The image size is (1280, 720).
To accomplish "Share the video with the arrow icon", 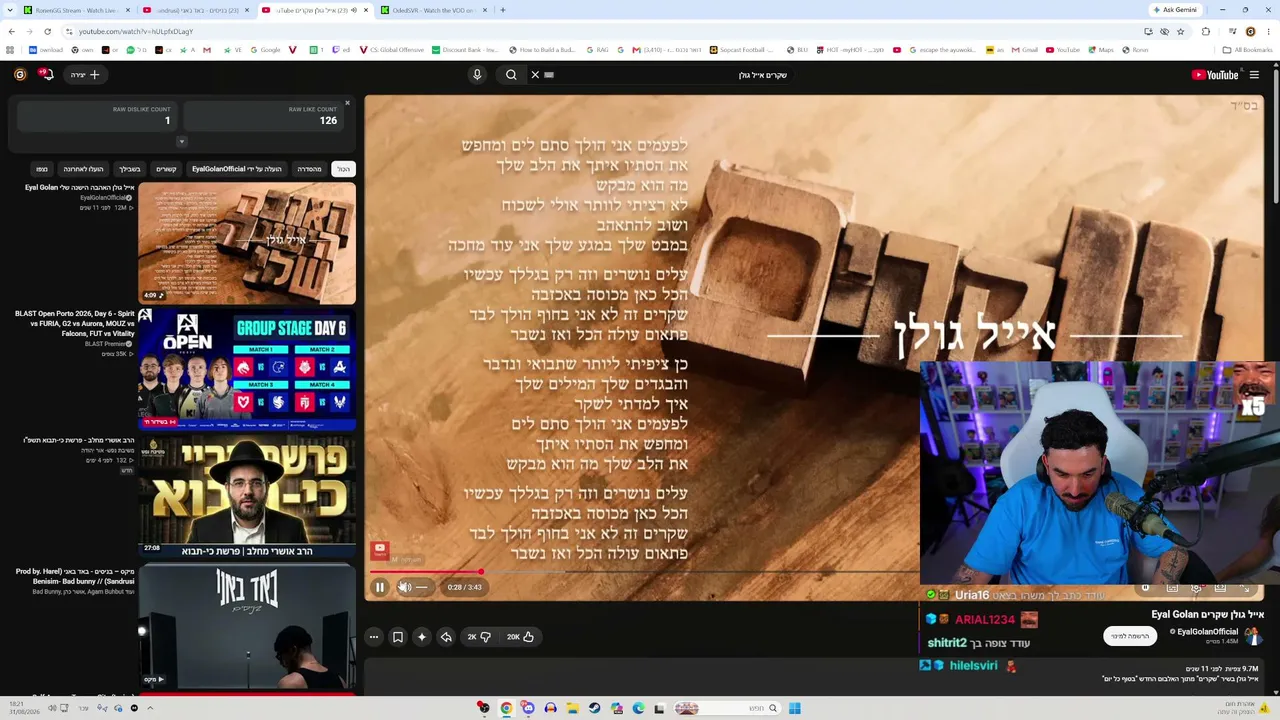I will 446,637.
